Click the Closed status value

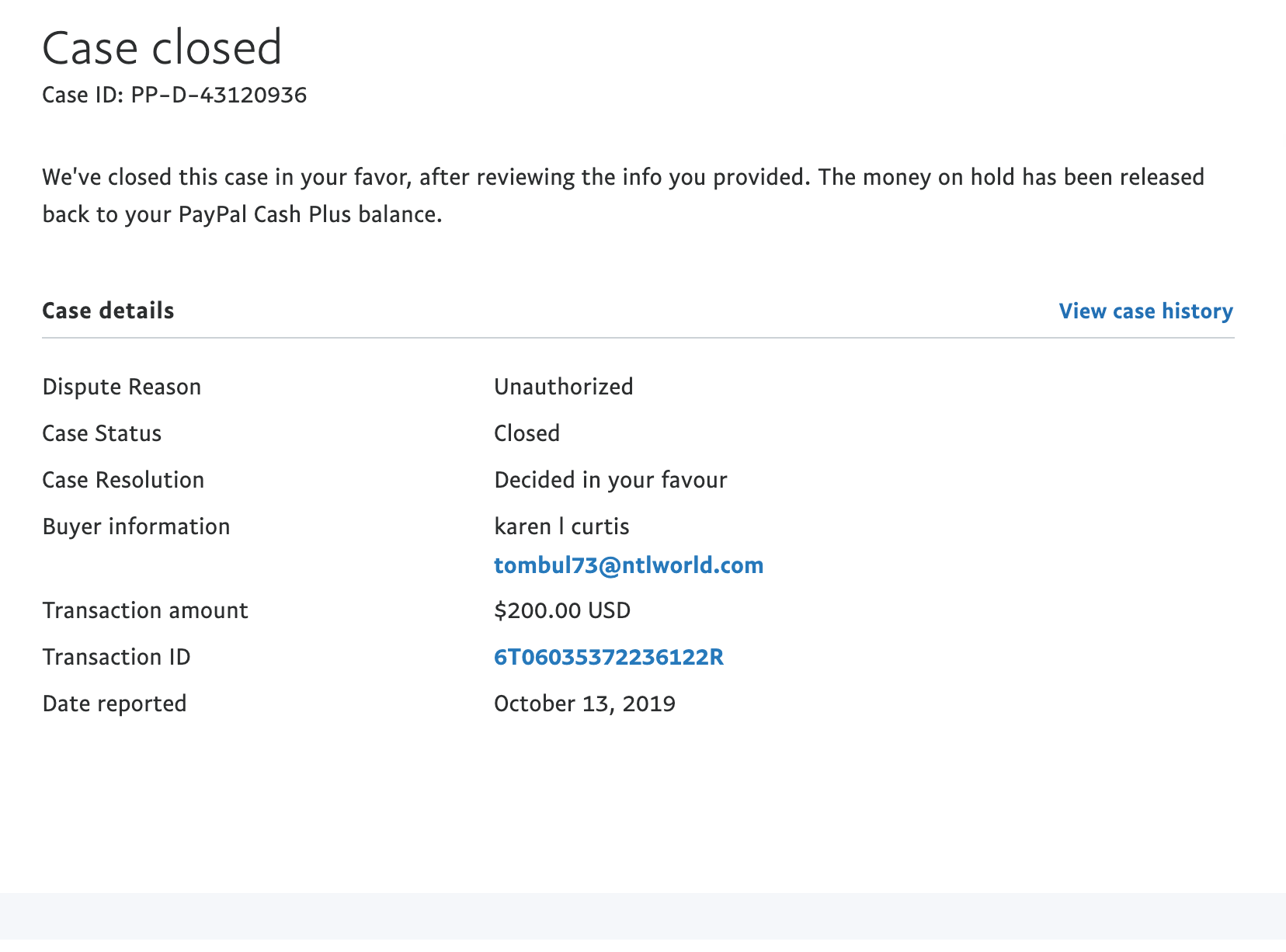coord(527,433)
